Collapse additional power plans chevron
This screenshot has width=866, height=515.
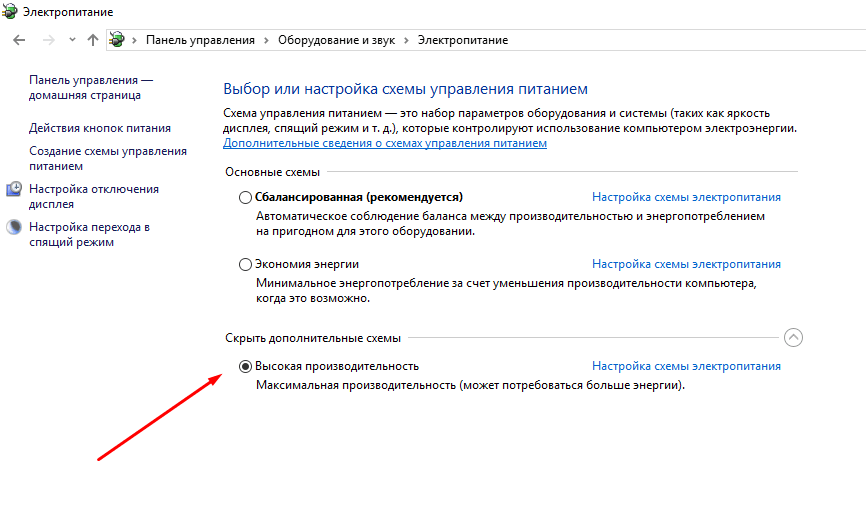794,337
